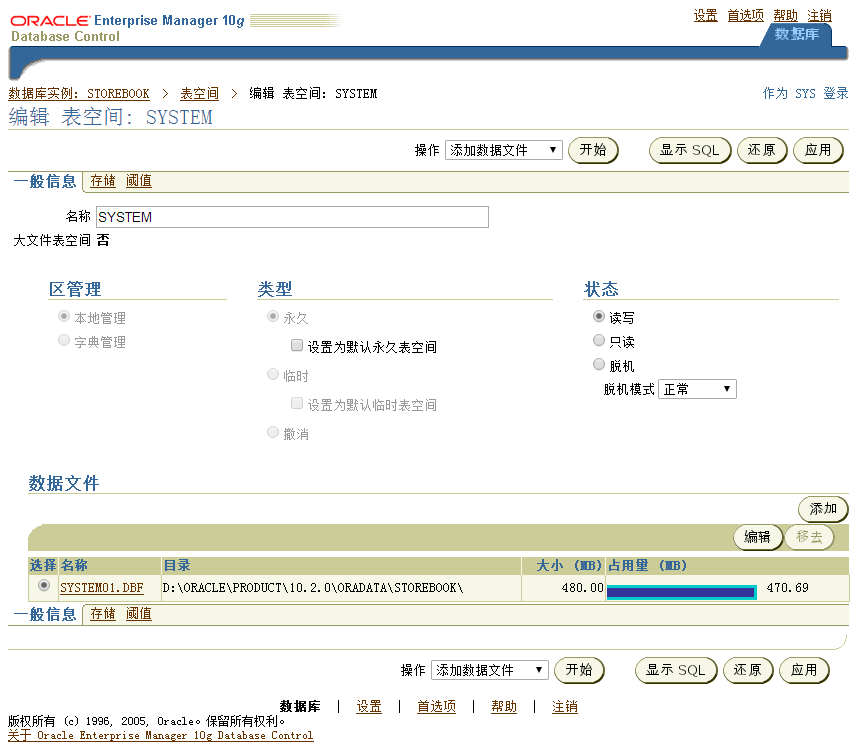Click the 应用 button to apply changes
Viewport: 857px width, 750px height.
pos(819,149)
